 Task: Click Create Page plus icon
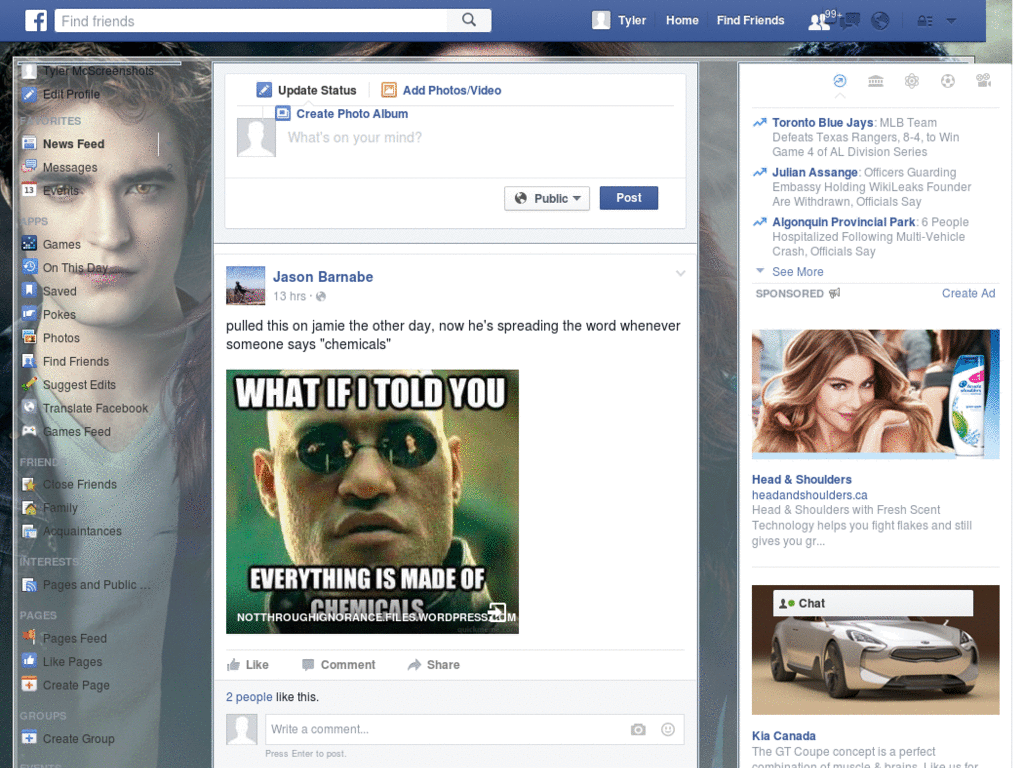pos(29,684)
